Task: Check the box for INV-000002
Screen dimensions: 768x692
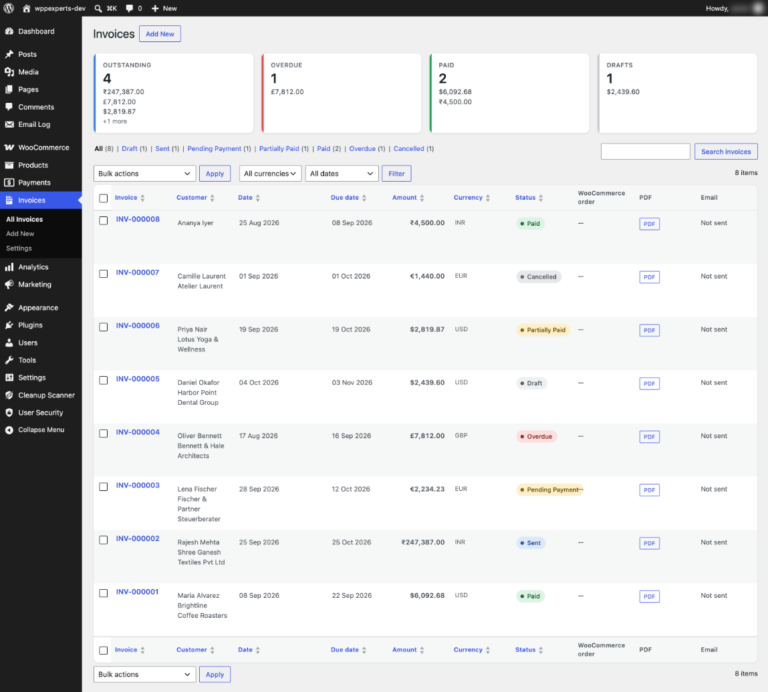Action: pos(103,540)
